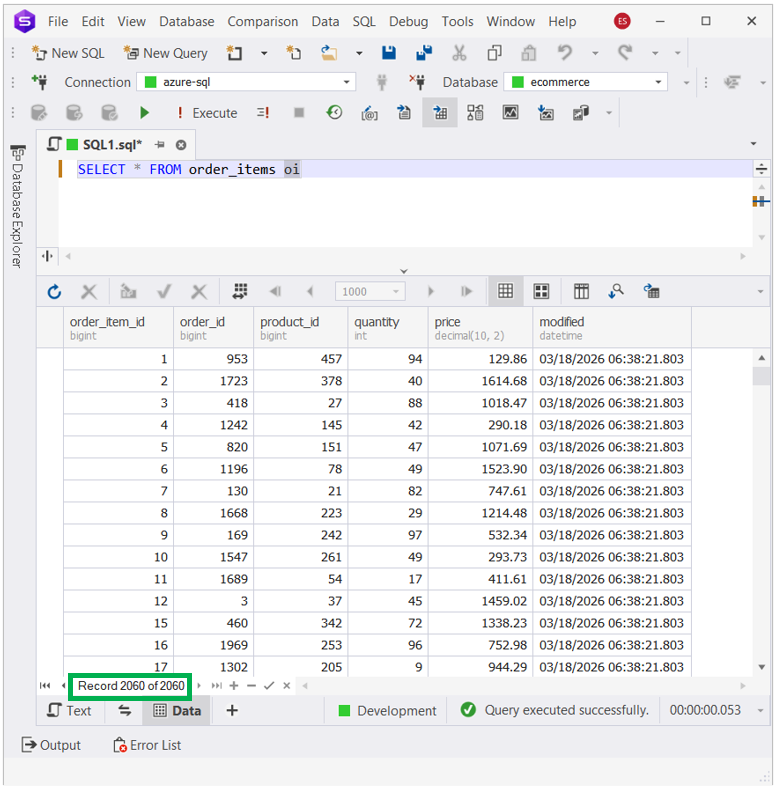Open the Database menu
This screenshot has width=777, height=787.
pos(186,22)
